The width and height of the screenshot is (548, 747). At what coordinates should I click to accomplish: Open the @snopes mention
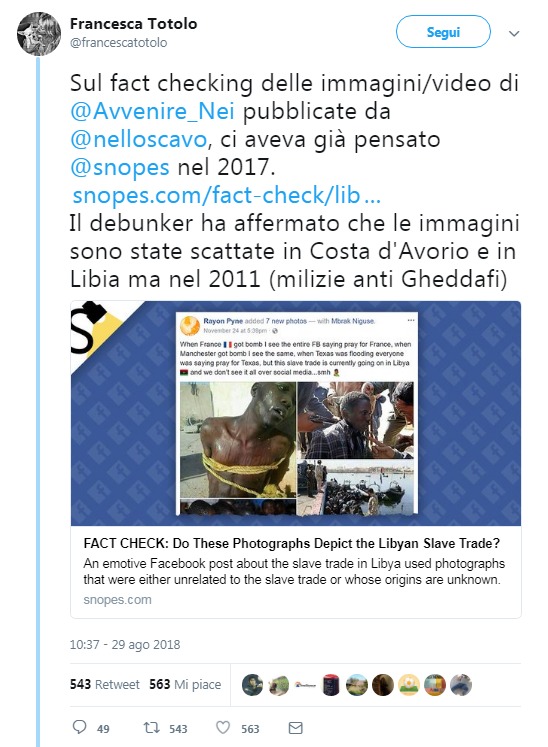[x=120, y=167]
